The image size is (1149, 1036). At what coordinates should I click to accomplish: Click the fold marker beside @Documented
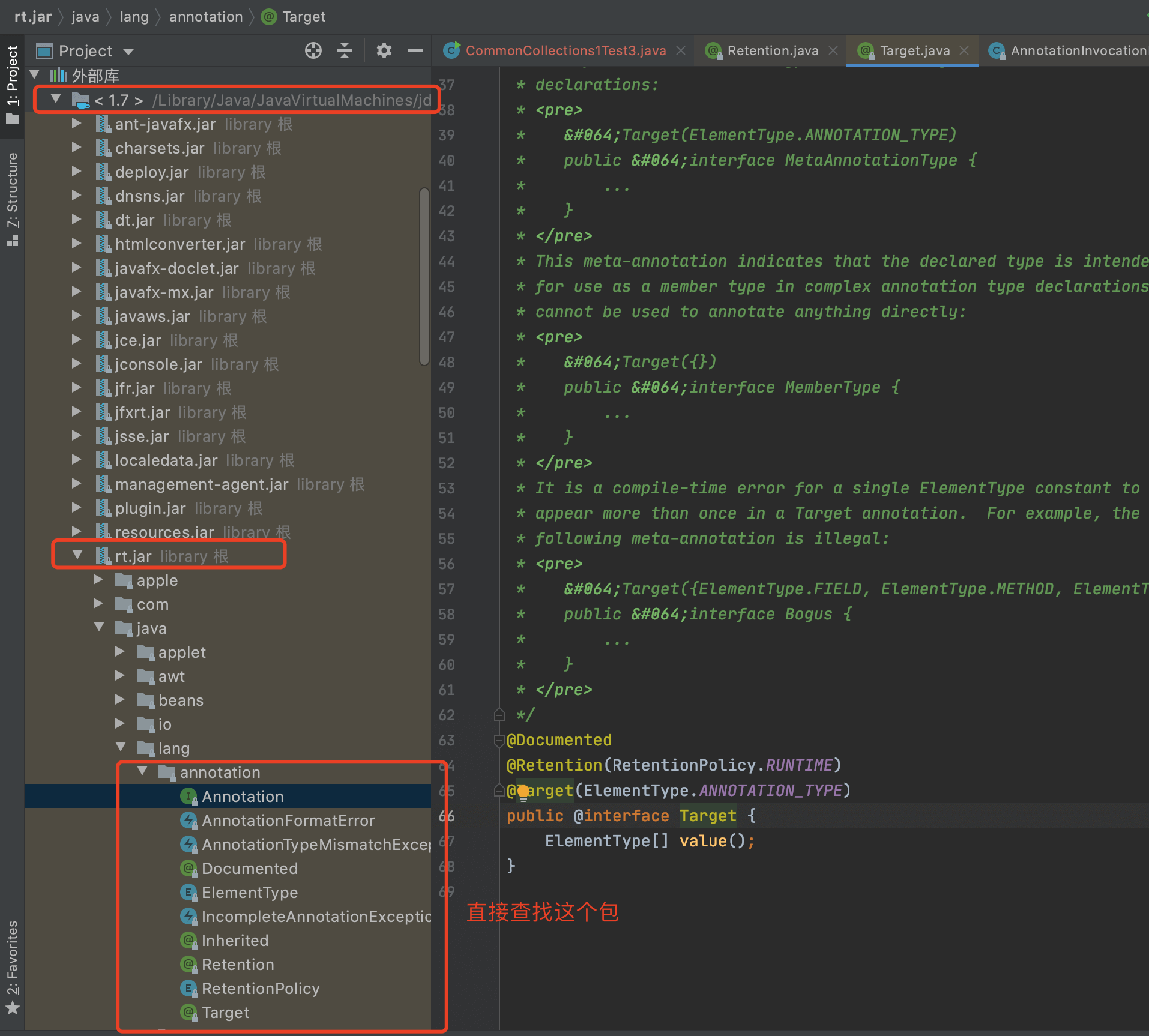point(499,741)
